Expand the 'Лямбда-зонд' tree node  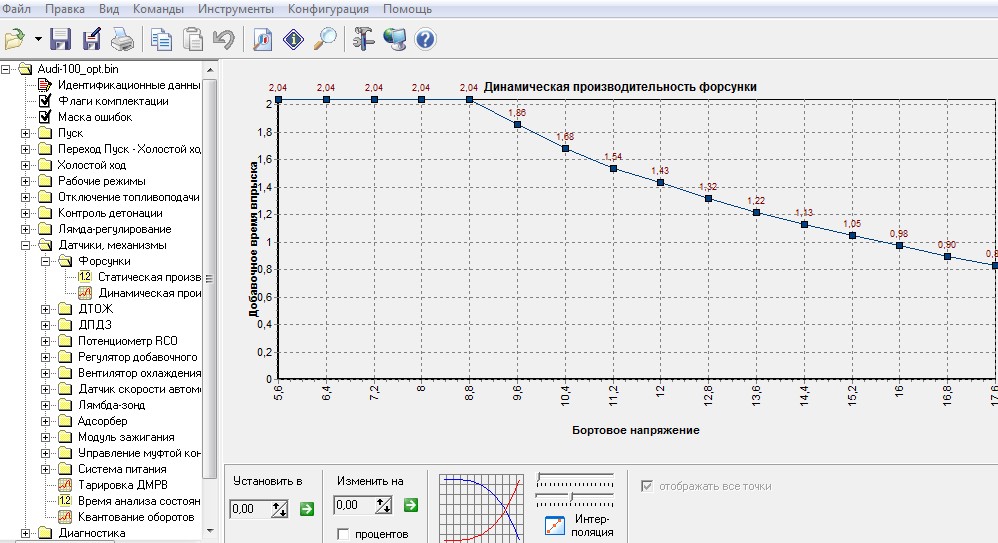click(x=46, y=405)
